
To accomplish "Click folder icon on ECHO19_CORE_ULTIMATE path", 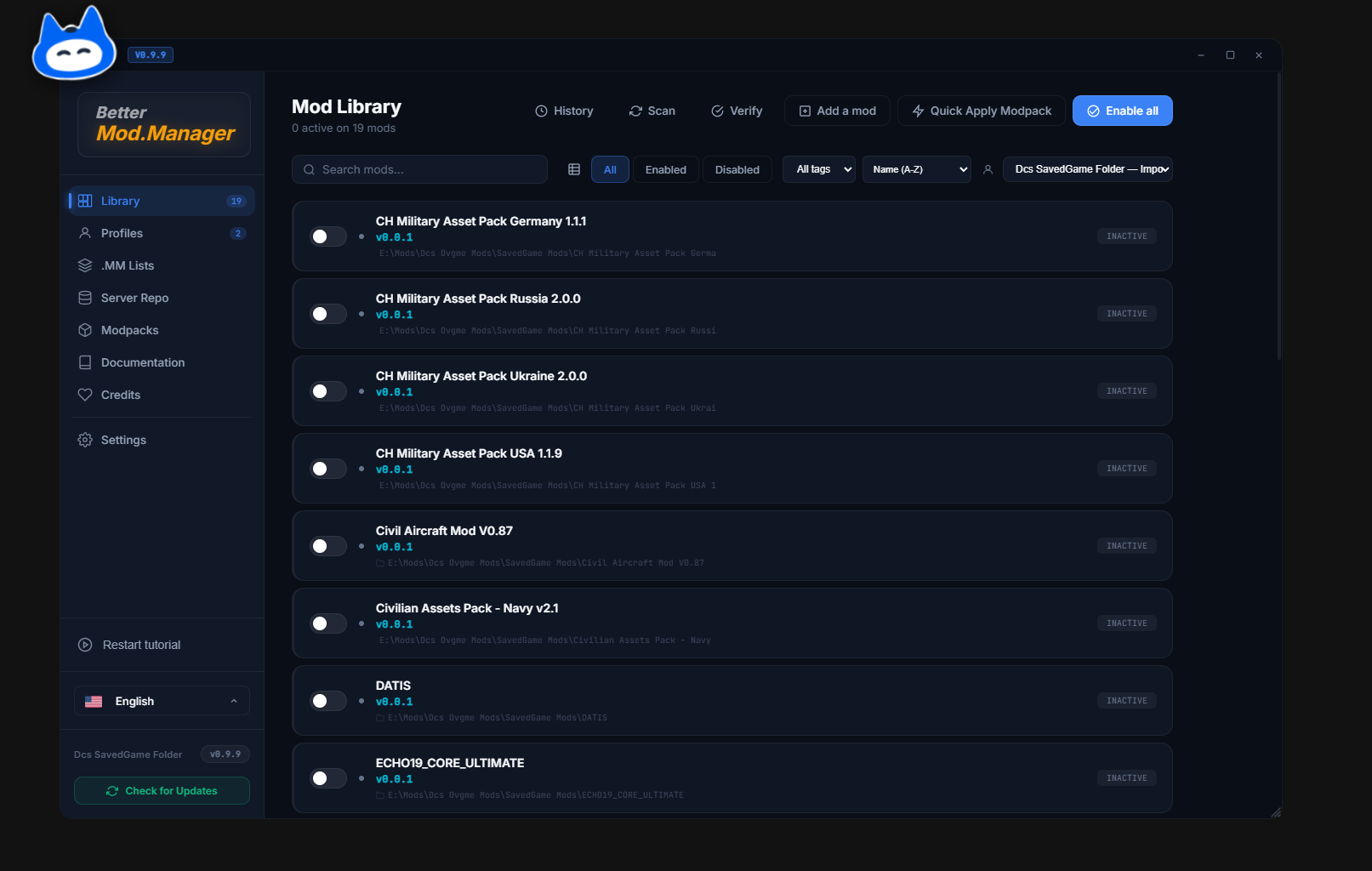I will point(380,795).
